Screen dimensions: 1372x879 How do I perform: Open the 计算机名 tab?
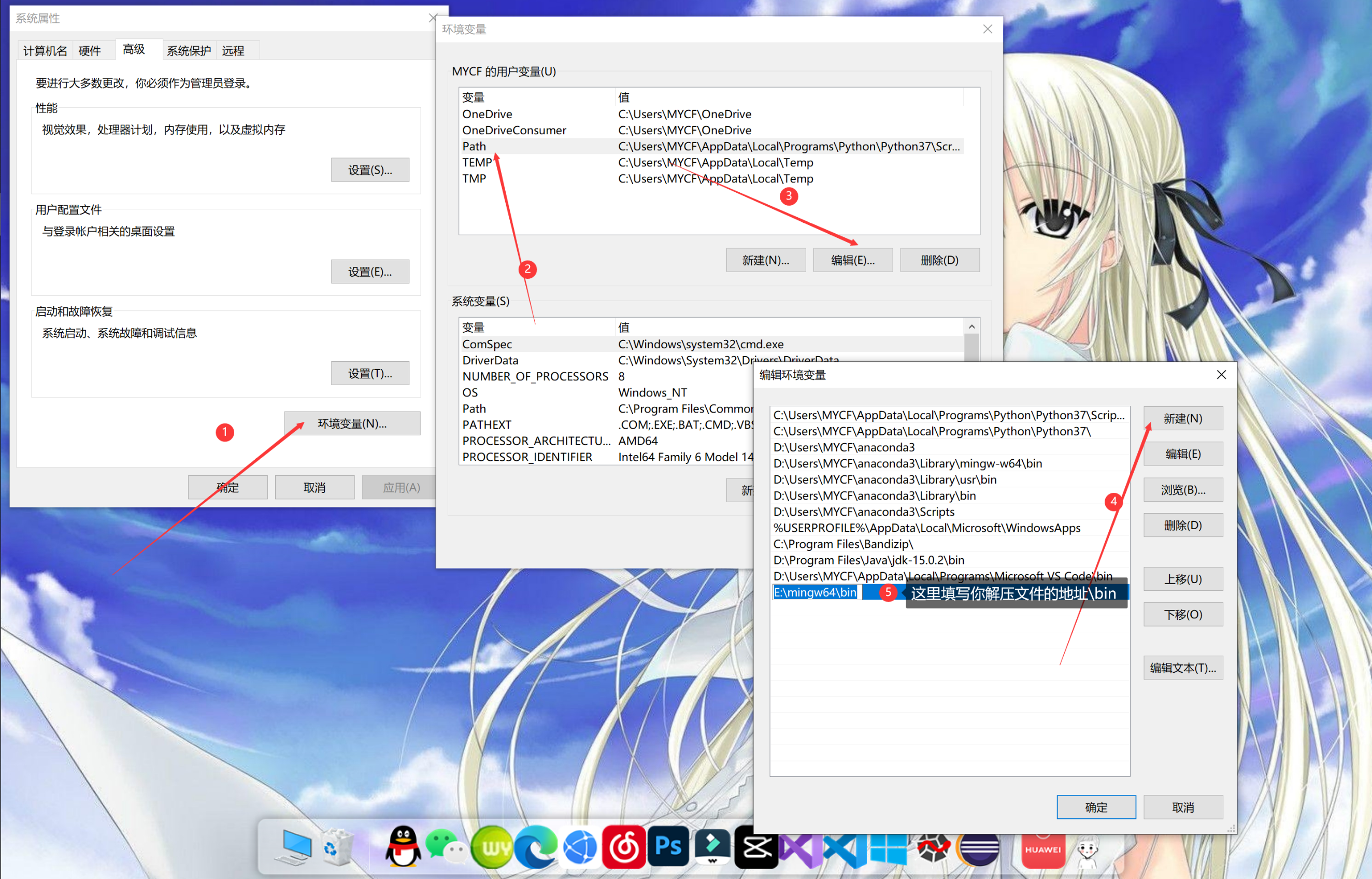45,51
